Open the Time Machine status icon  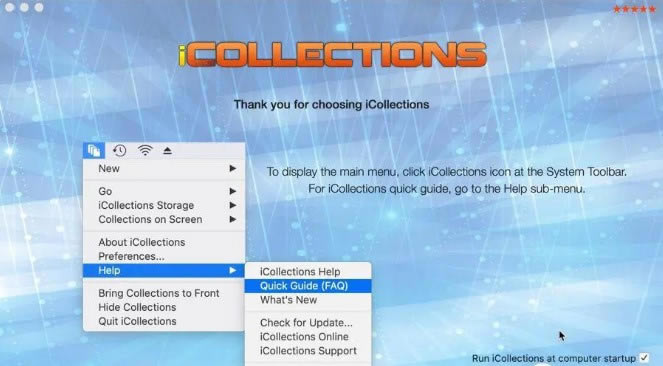coord(120,150)
